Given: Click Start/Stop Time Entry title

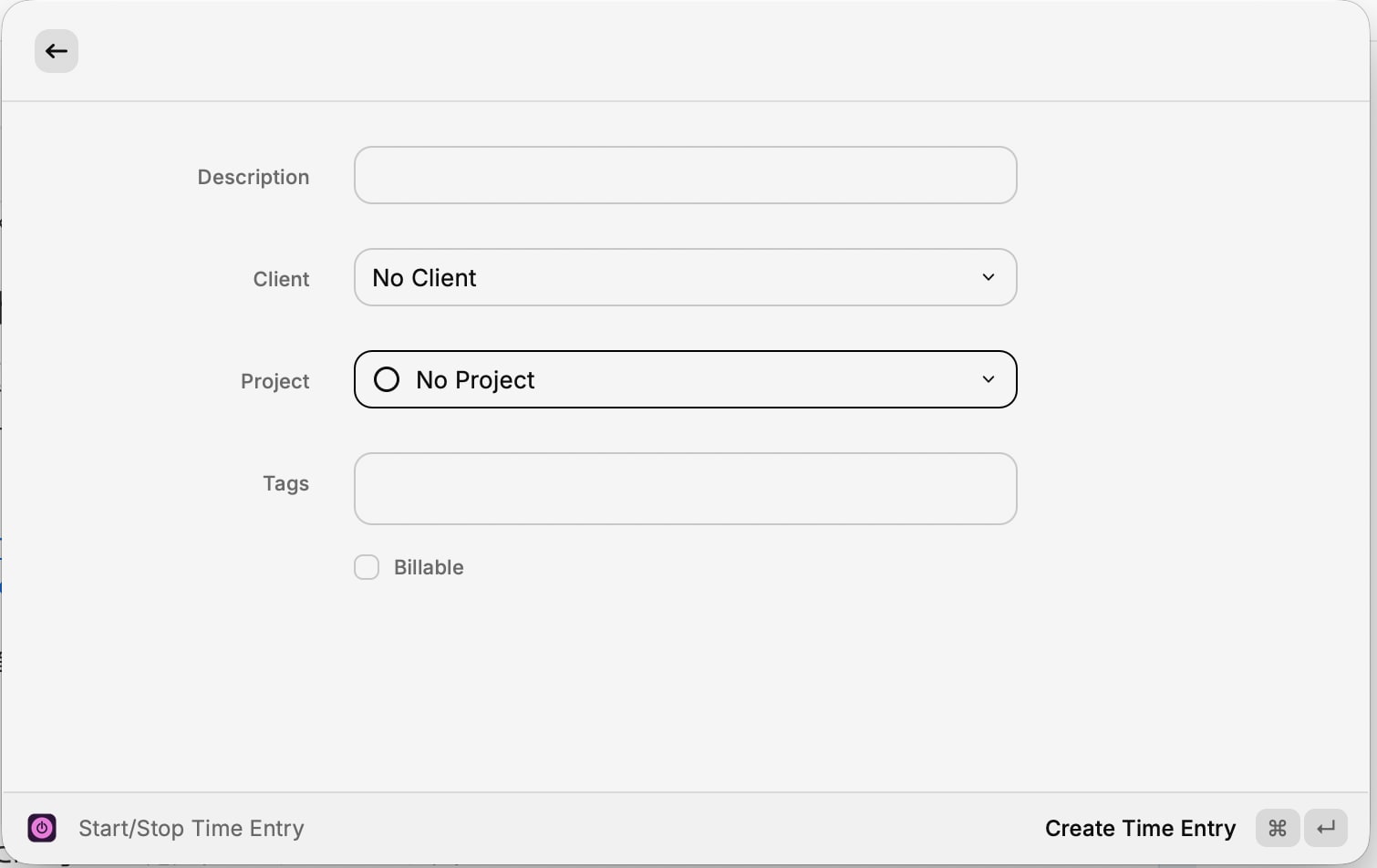Looking at the screenshot, I should pos(192,828).
